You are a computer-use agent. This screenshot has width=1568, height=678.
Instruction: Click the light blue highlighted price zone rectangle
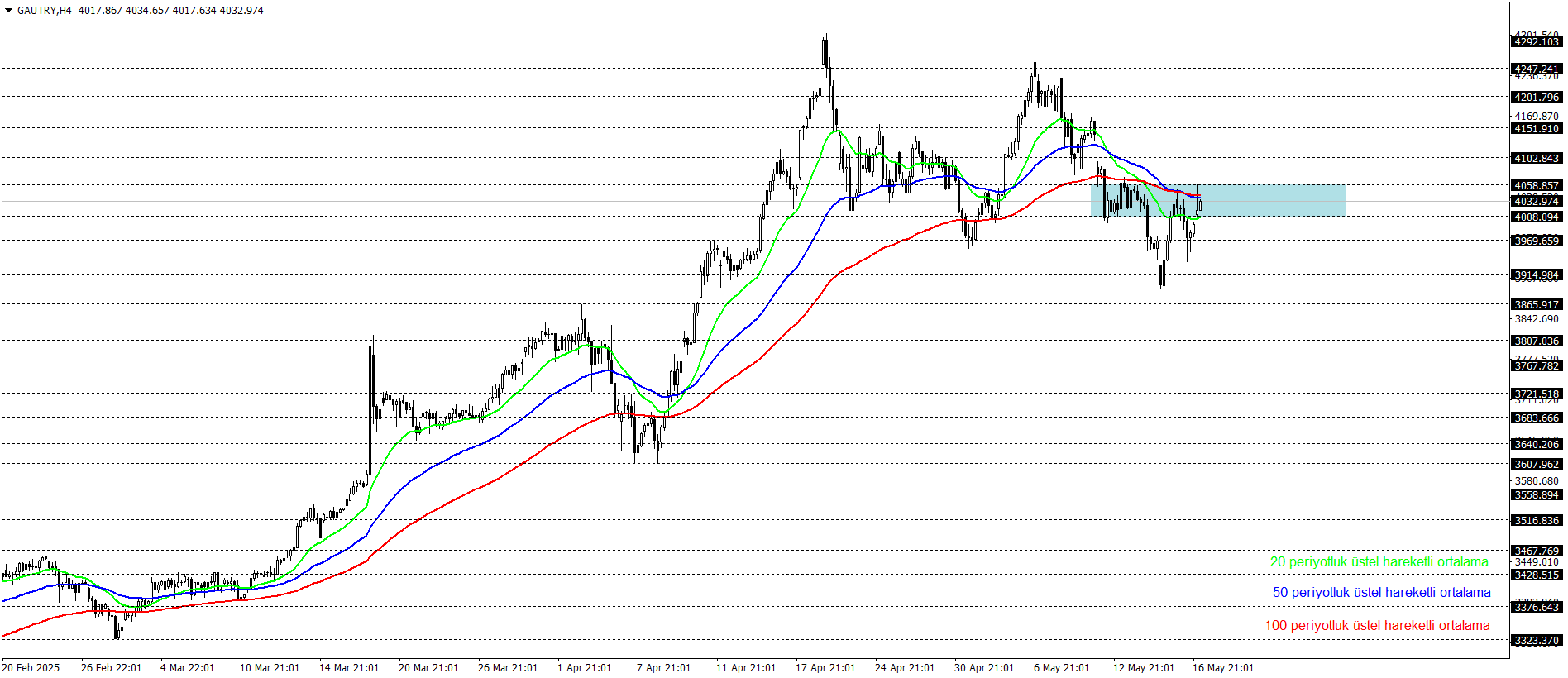coord(1218,201)
